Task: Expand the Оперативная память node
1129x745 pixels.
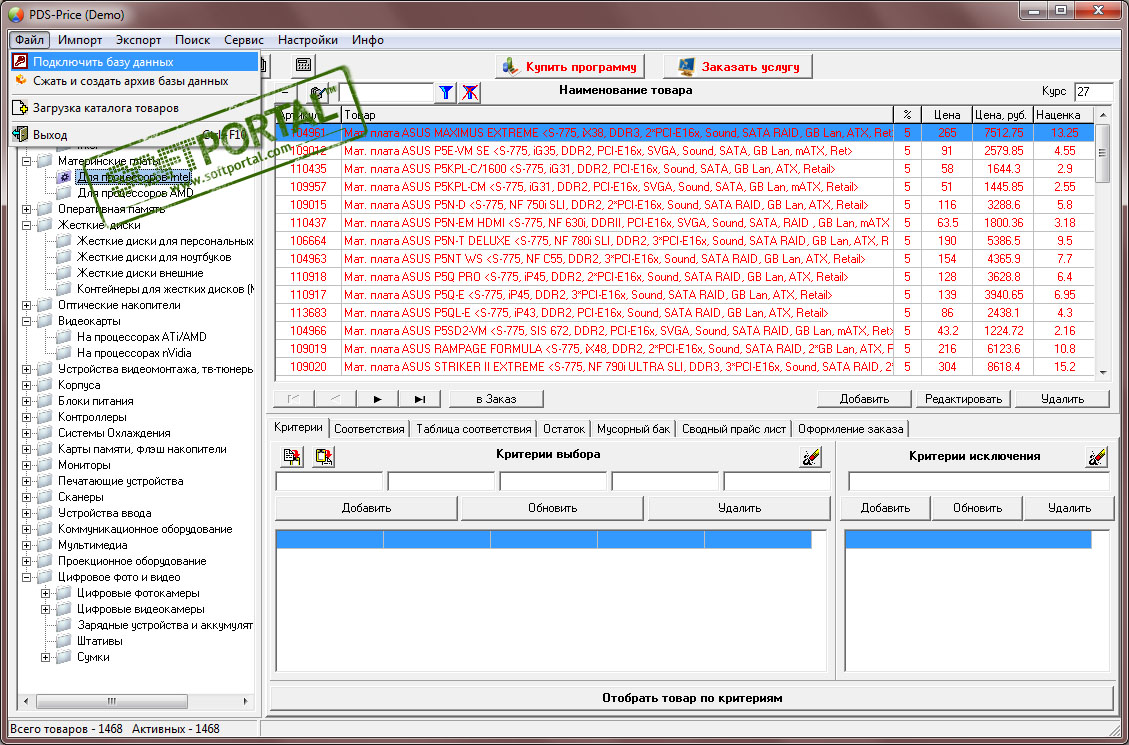Action: pos(27,209)
